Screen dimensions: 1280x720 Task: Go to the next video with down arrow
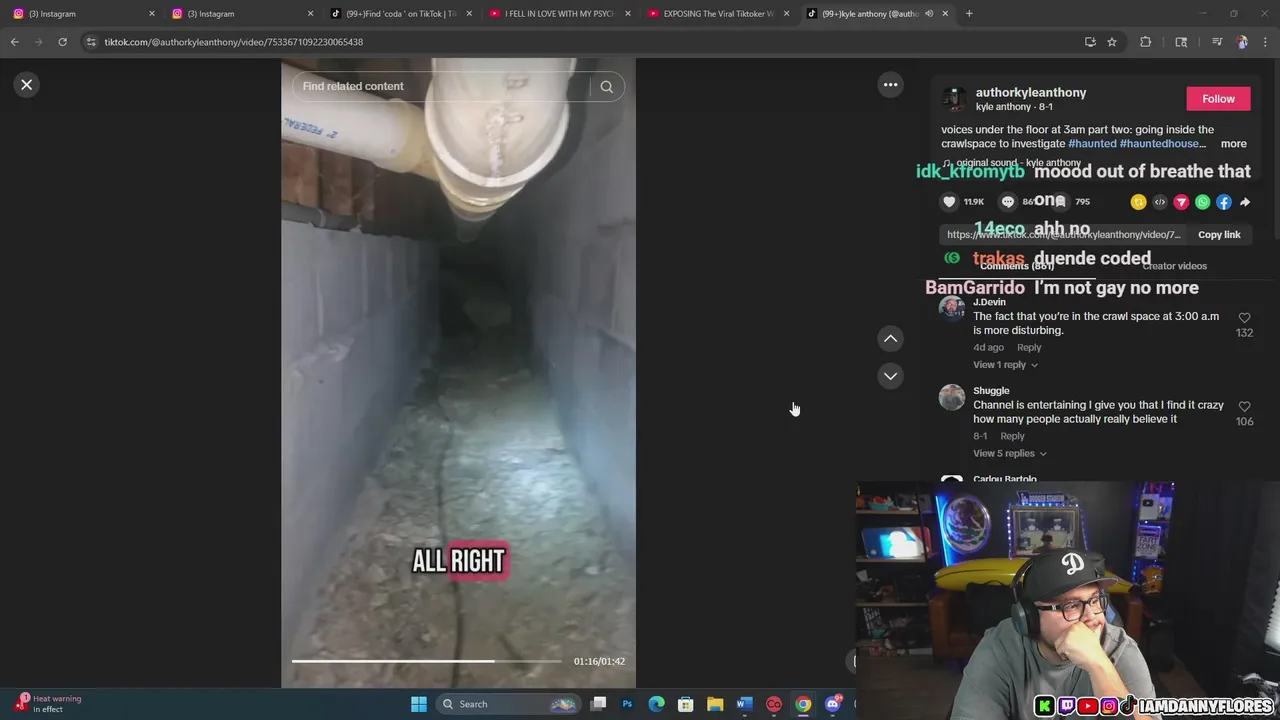coord(890,376)
